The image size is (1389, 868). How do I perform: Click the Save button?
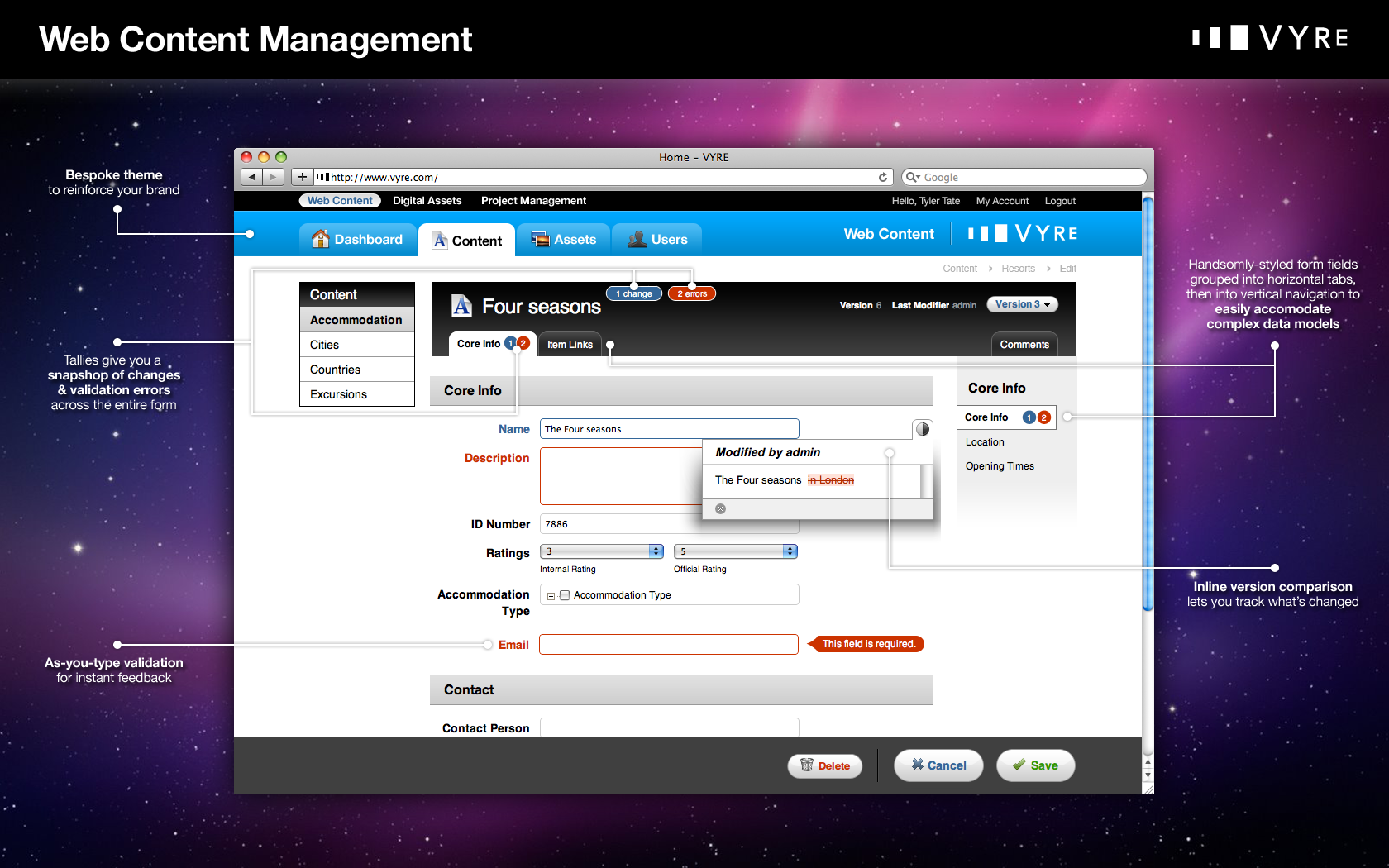pos(1036,765)
